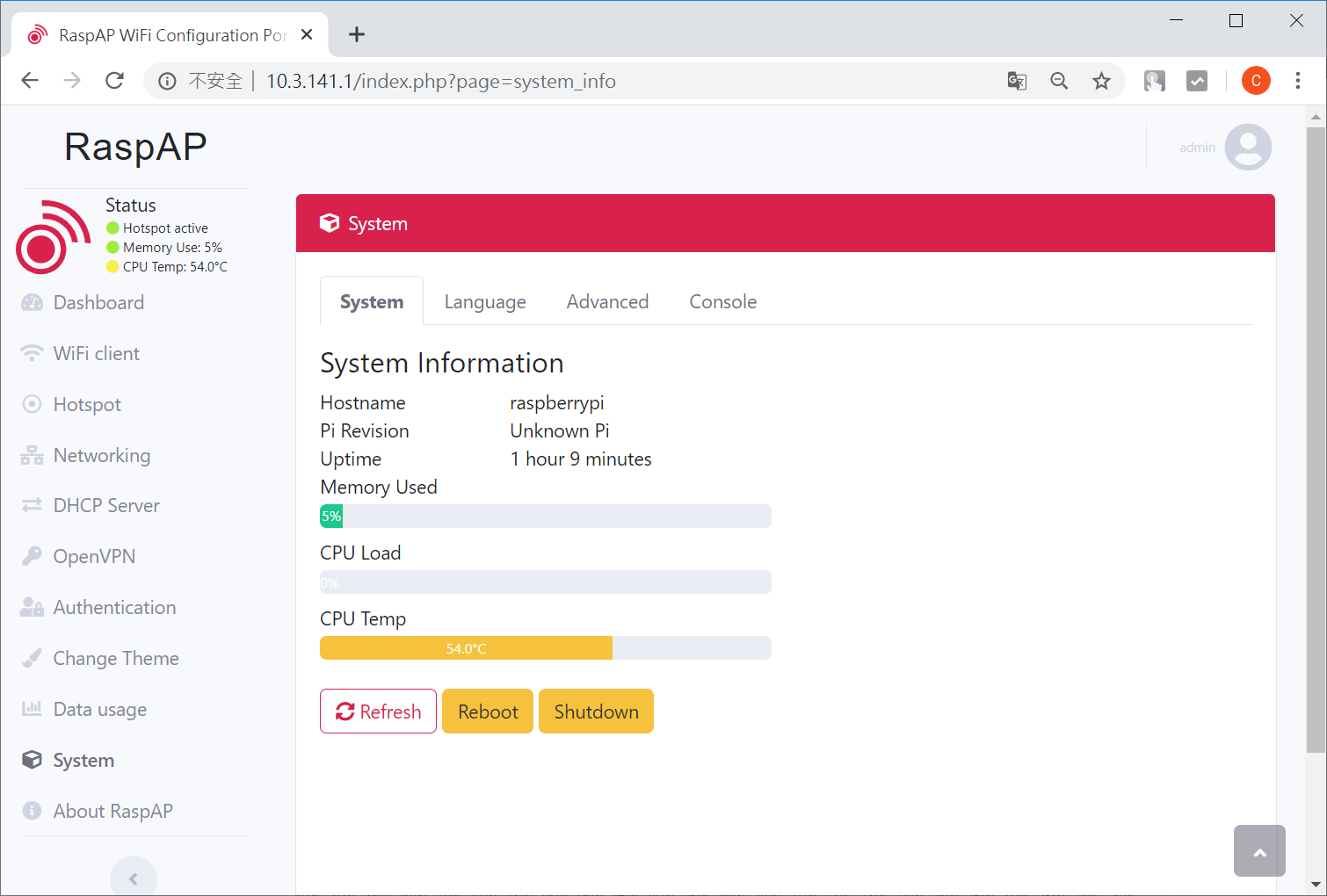Click the scrollbar down arrow

(x=1316, y=884)
